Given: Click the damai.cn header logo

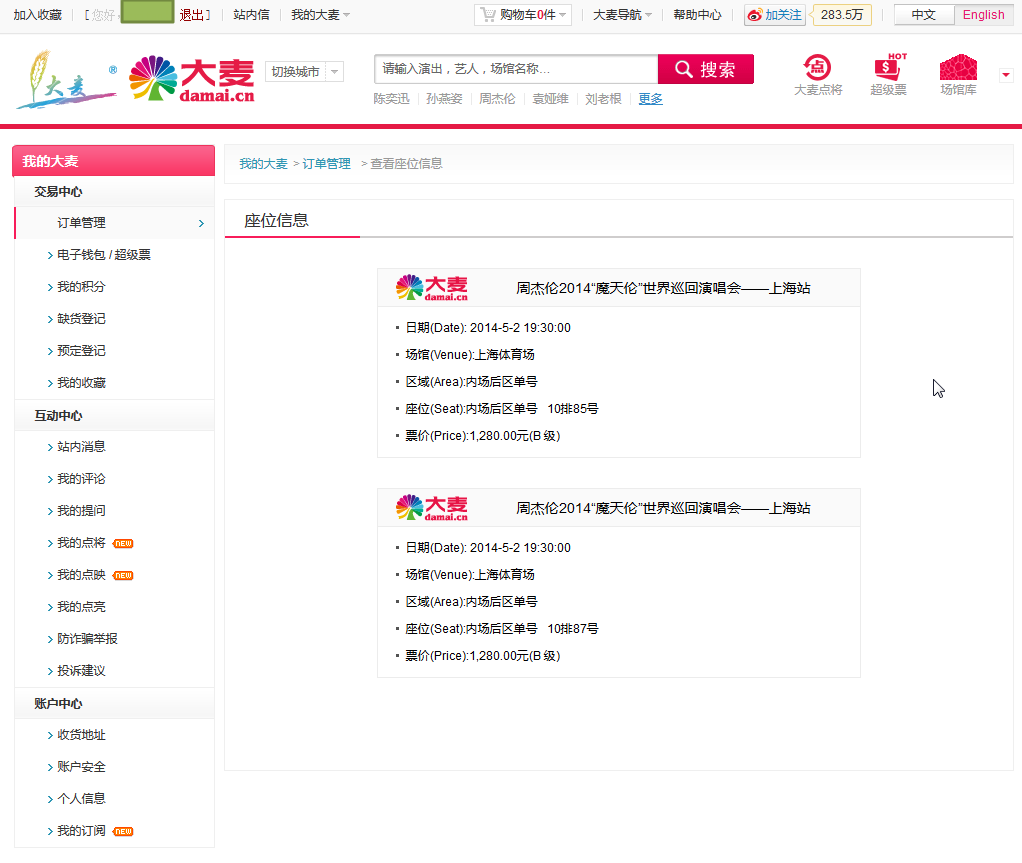Looking at the screenshot, I should click(x=192, y=80).
